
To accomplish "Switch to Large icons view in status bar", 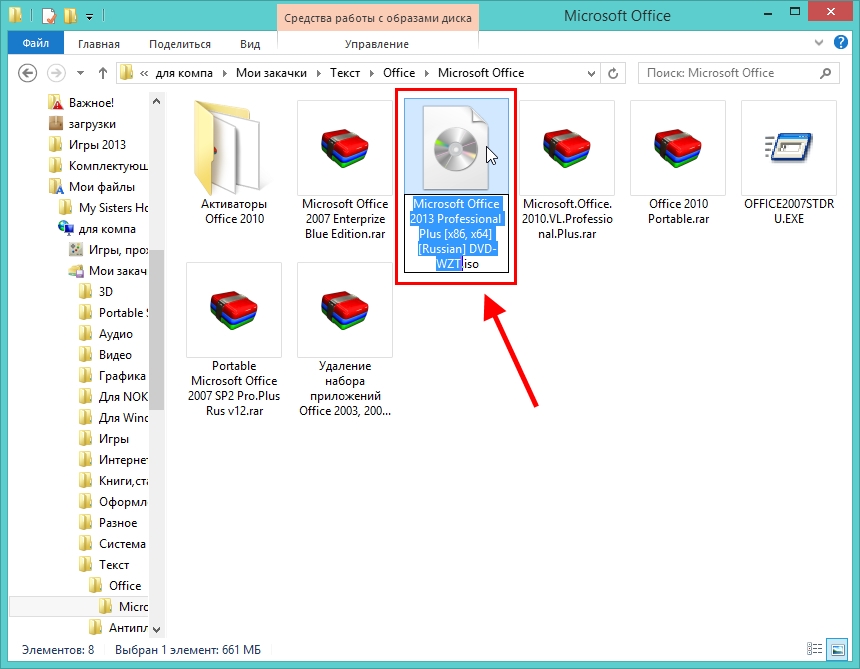I will click(838, 650).
